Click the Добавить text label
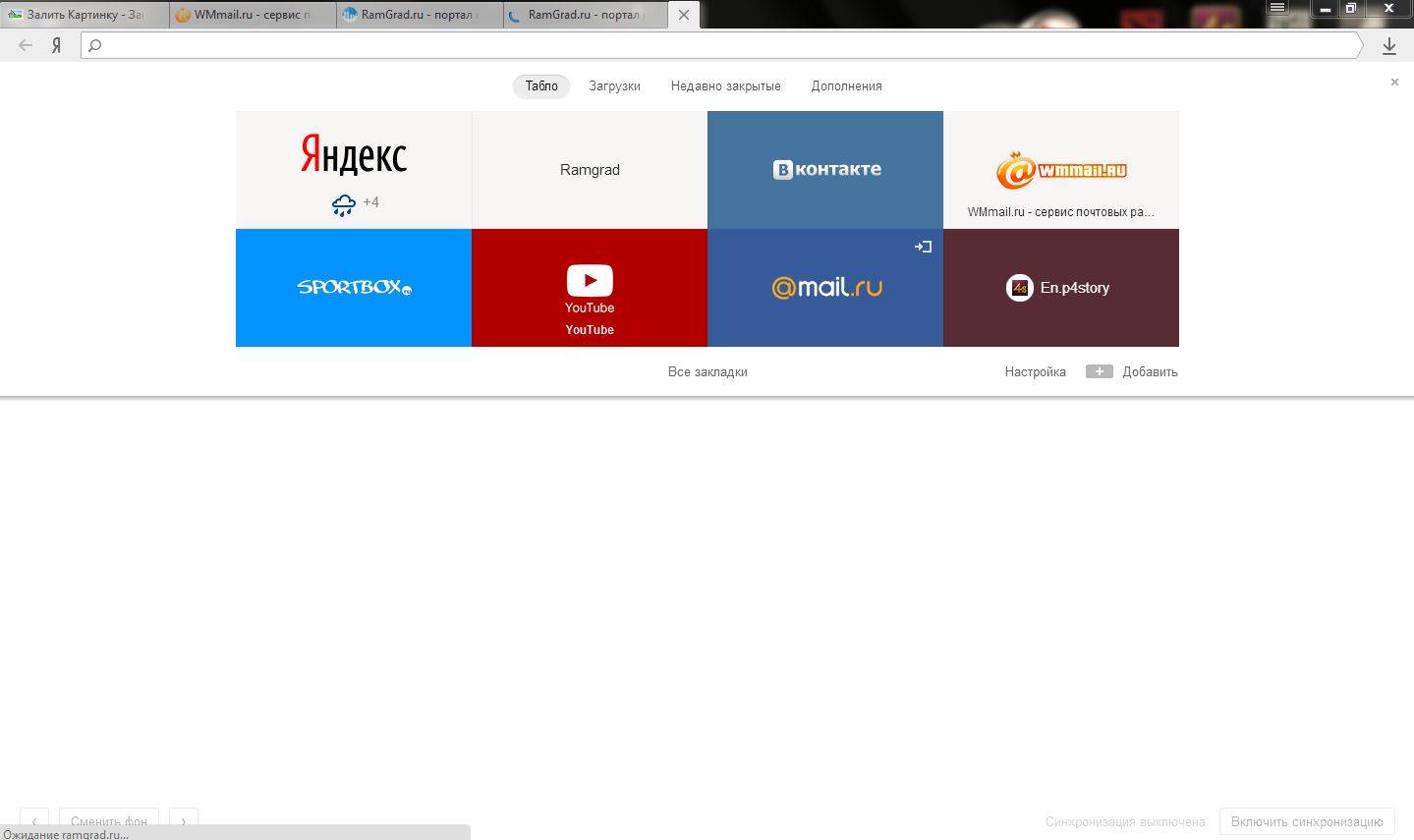Viewport: 1414px width, 840px height. click(1150, 372)
